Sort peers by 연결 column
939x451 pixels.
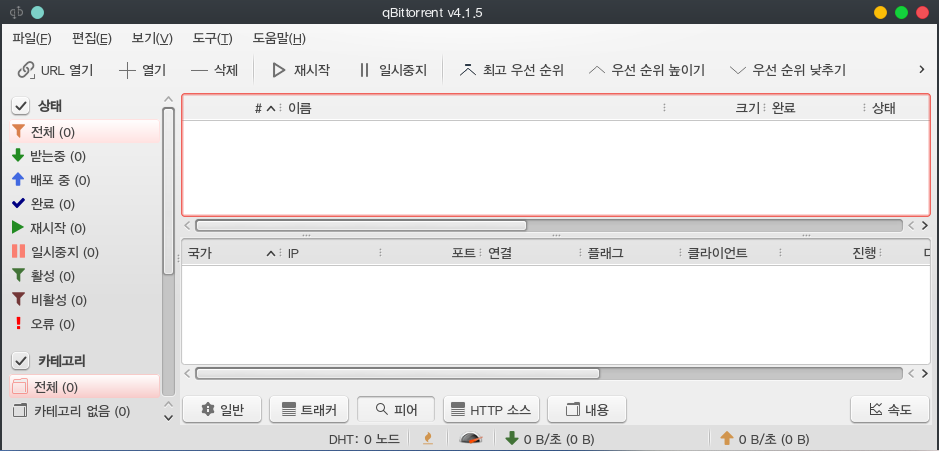tap(531, 253)
